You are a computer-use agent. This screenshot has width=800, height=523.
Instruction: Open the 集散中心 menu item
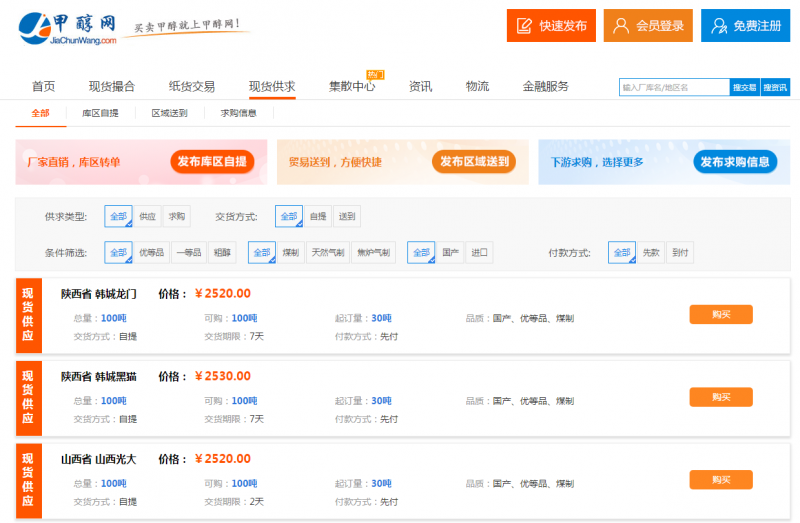coord(352,86)
